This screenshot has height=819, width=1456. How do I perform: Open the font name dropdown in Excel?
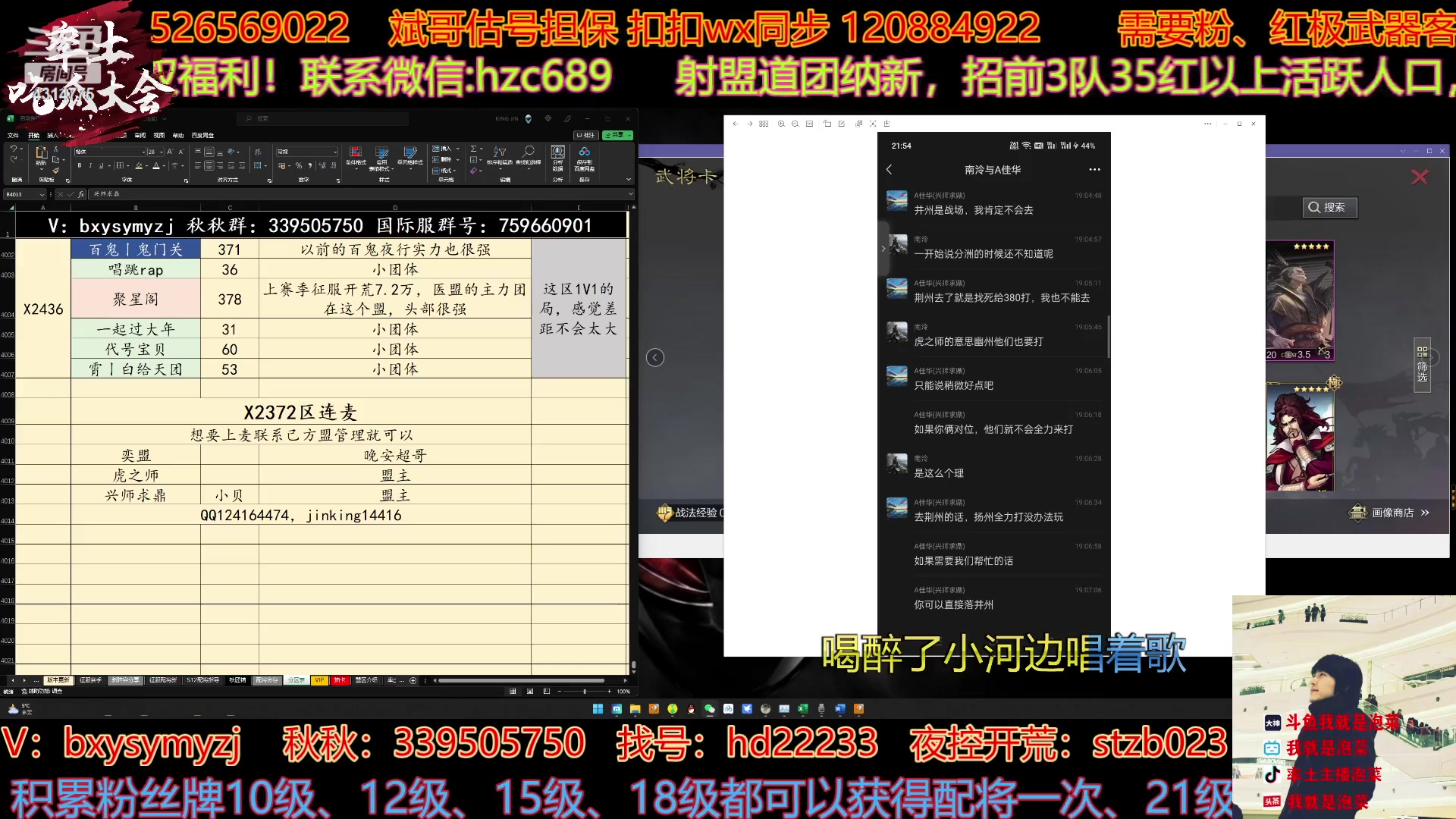pyautogui.click(x=143, y=152)
